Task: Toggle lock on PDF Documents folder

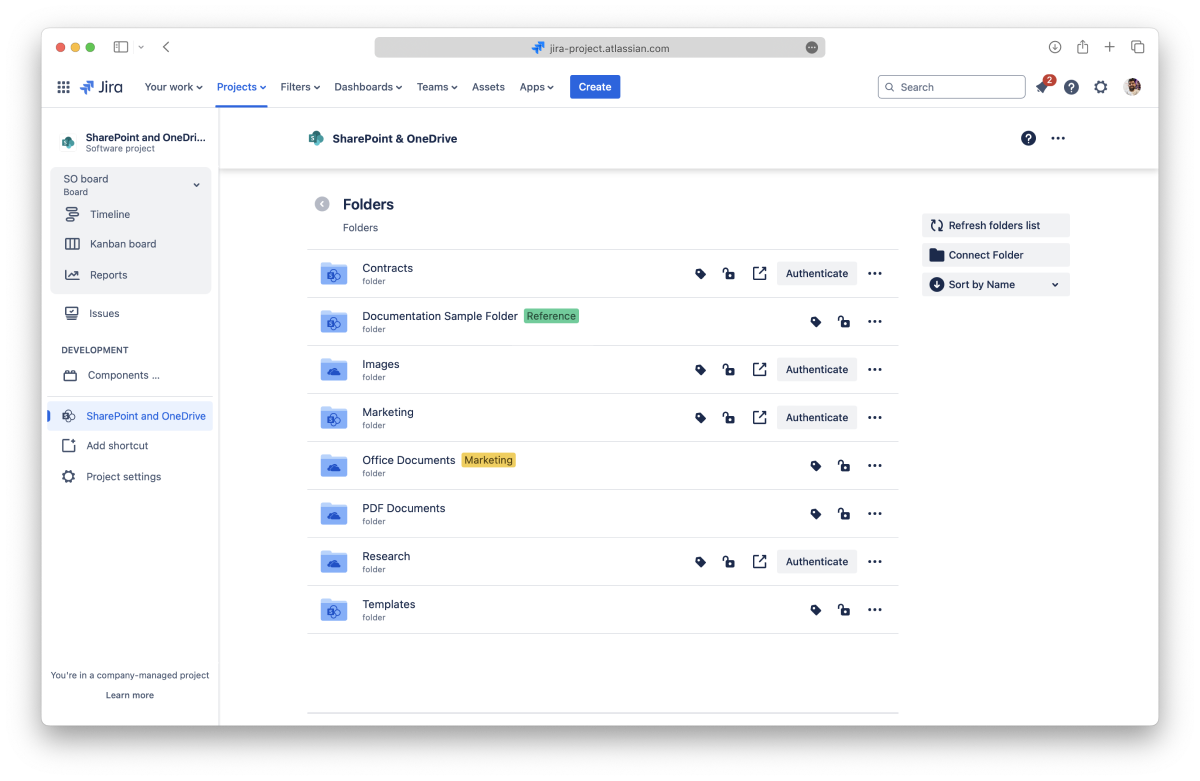Action: [x=844, y=514]
